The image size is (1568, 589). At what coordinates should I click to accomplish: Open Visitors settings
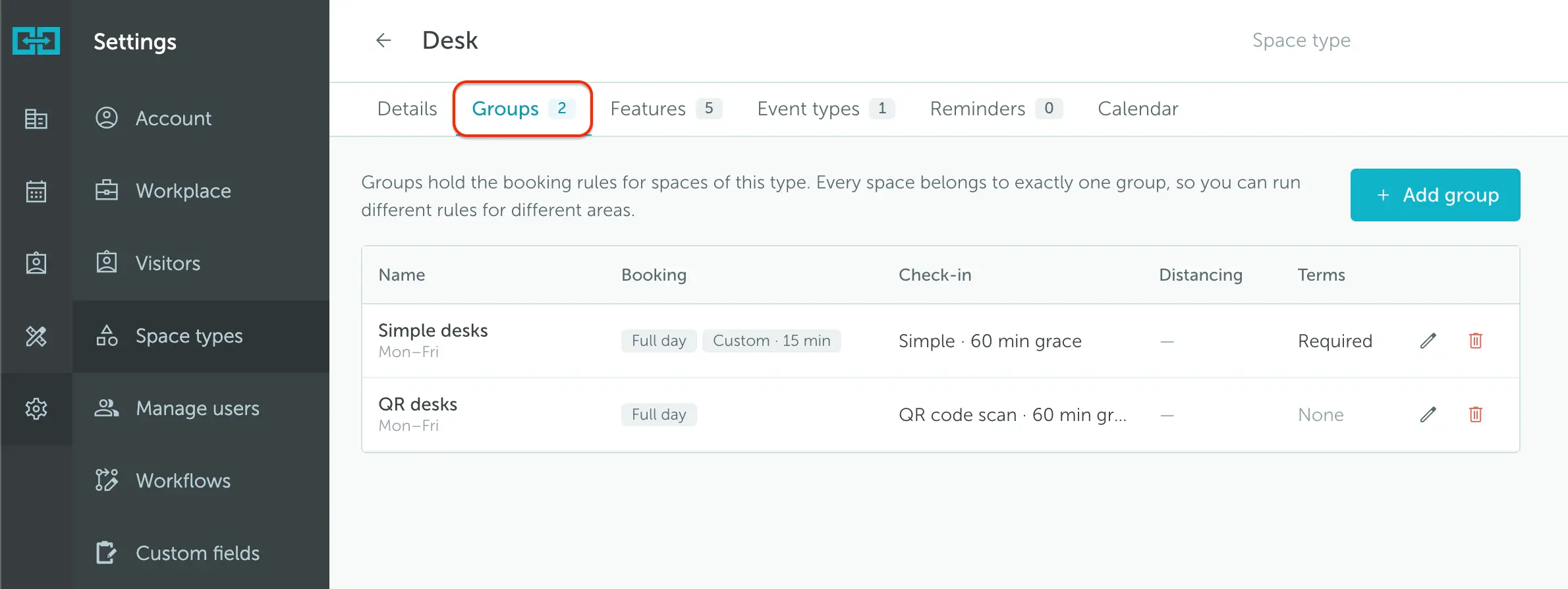(201, 264)
